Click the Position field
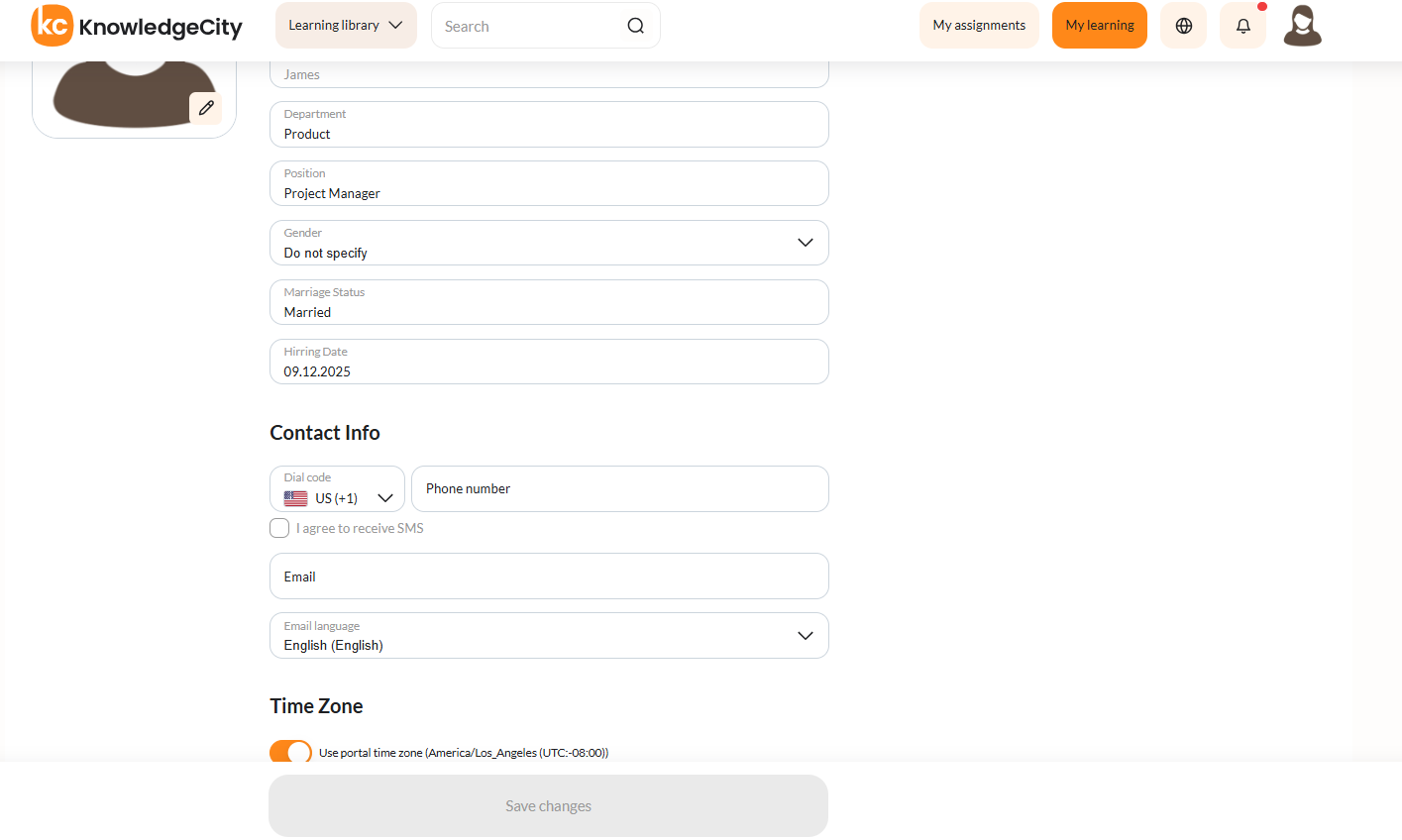Viewport: 1402px width, 840px height. [x=549, y=183]
